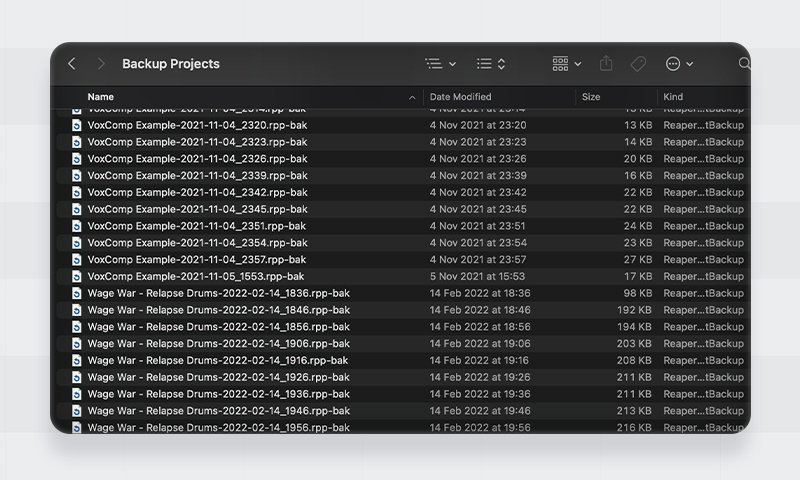Click date '5 Nov 2021 at 15:53'

click(x=477, y=276)
